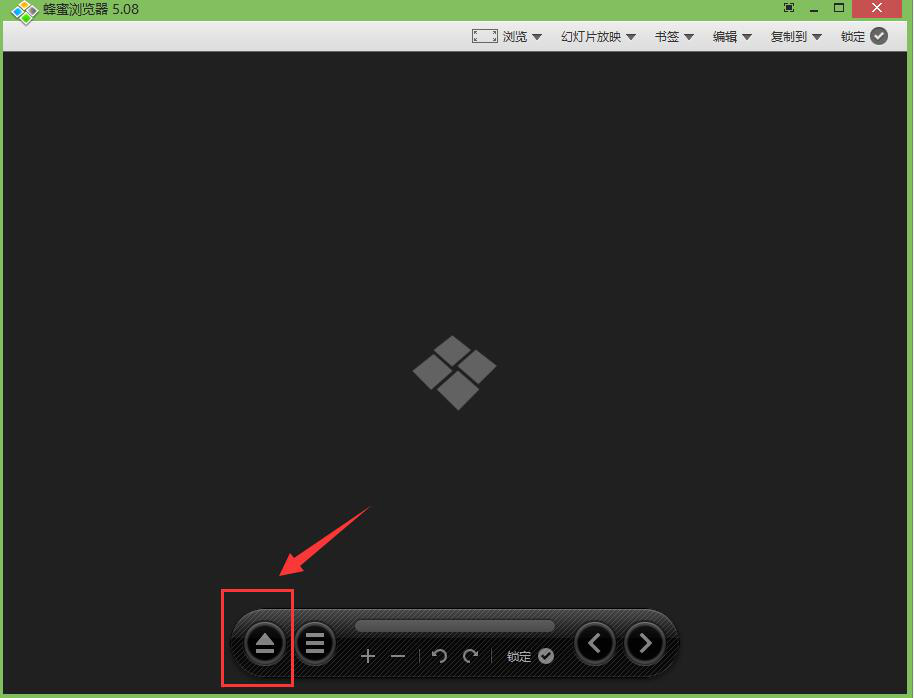Close the 蜂蜜浏览器 window
914x698 pixels.
coord(877,8)
